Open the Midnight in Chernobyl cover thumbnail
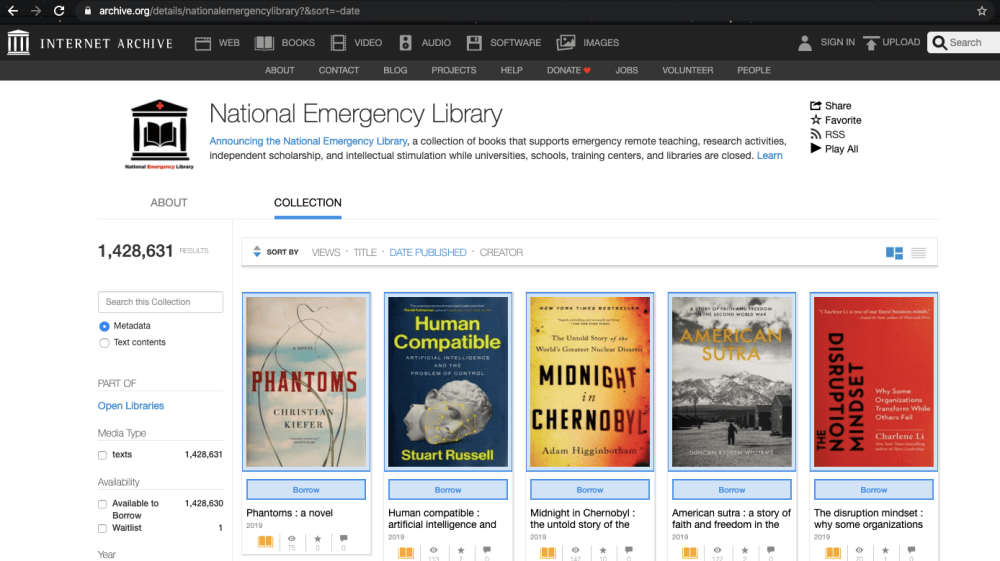 [590, 382]
